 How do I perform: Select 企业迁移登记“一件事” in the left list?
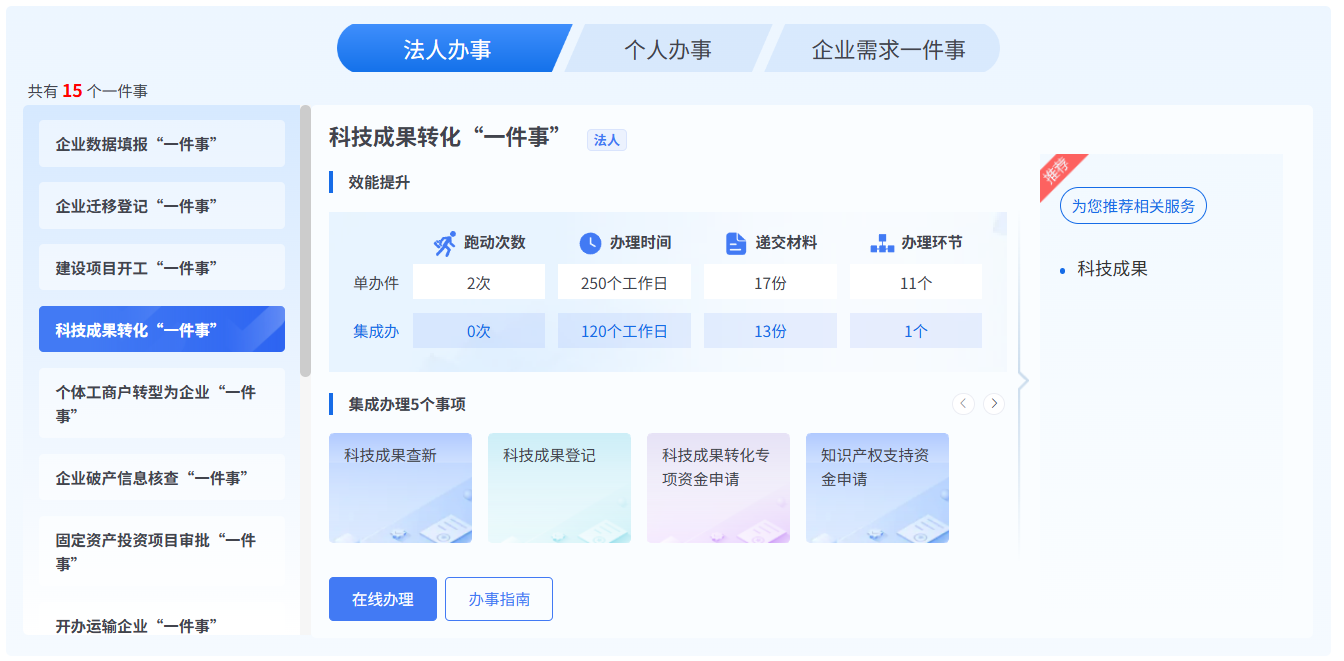coord(162,206)
